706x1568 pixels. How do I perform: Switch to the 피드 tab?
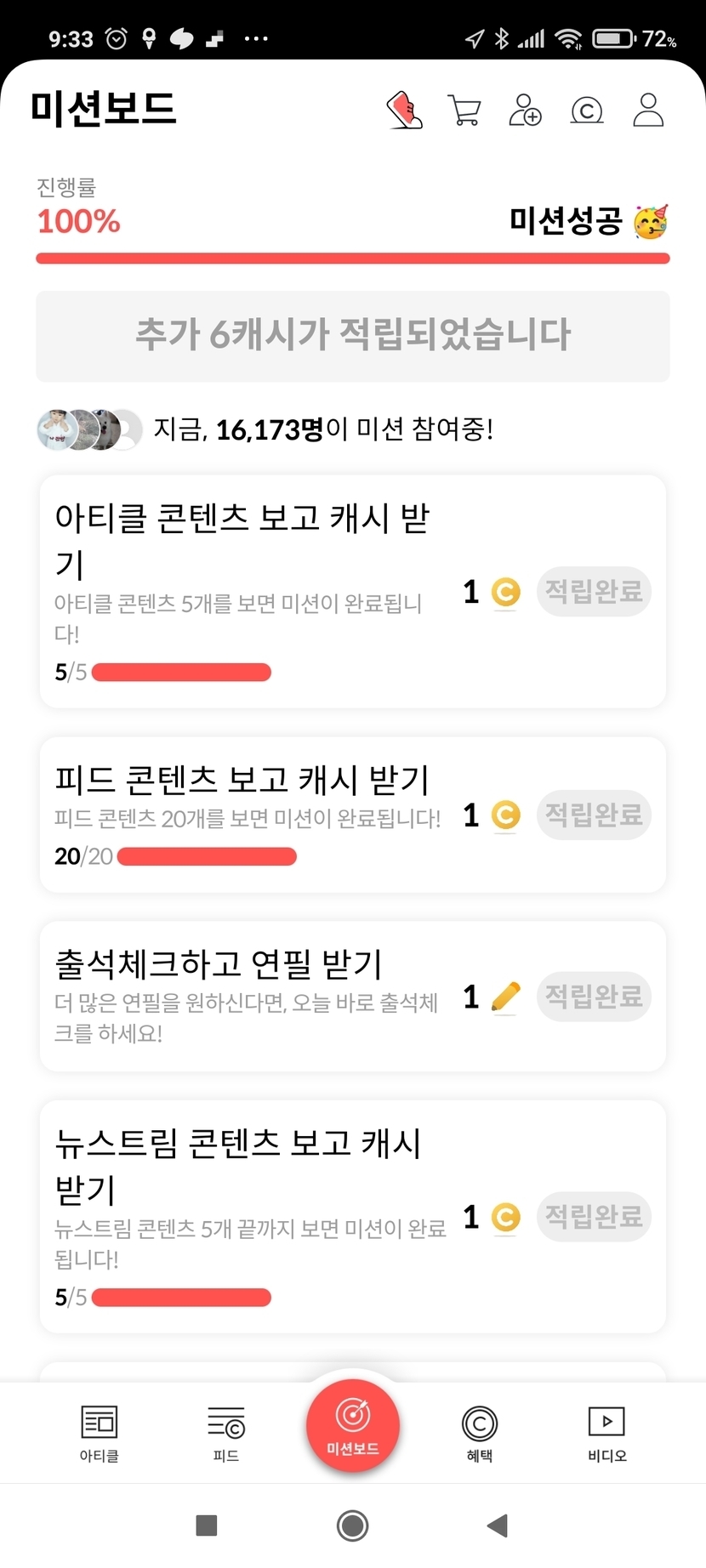(226, 1434)
